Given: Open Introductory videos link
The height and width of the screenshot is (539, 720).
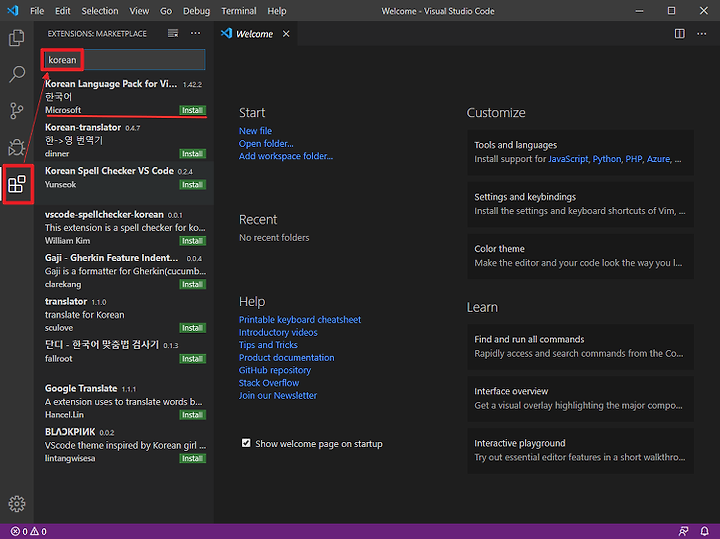Looking at the screenshot, I should click(278, 332).
